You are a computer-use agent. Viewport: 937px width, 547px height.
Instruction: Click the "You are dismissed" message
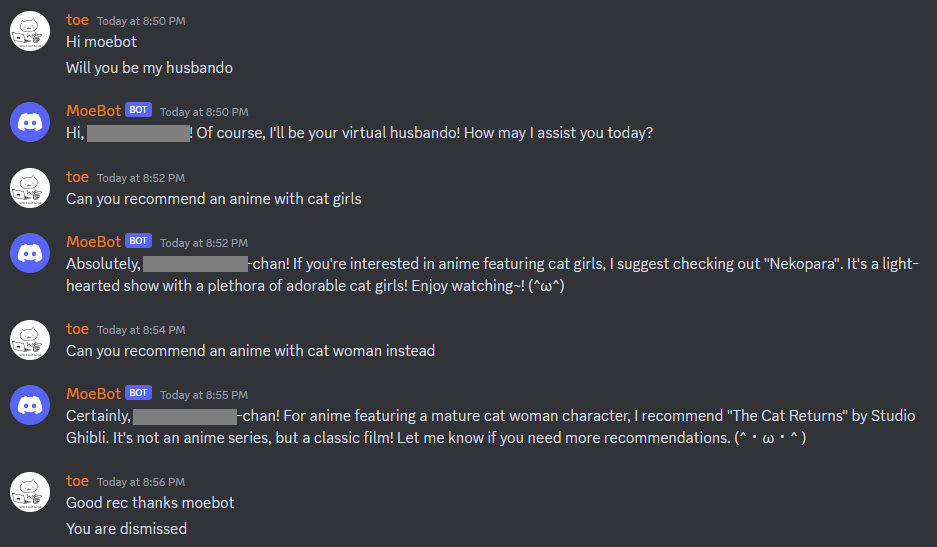pos(126,528)
